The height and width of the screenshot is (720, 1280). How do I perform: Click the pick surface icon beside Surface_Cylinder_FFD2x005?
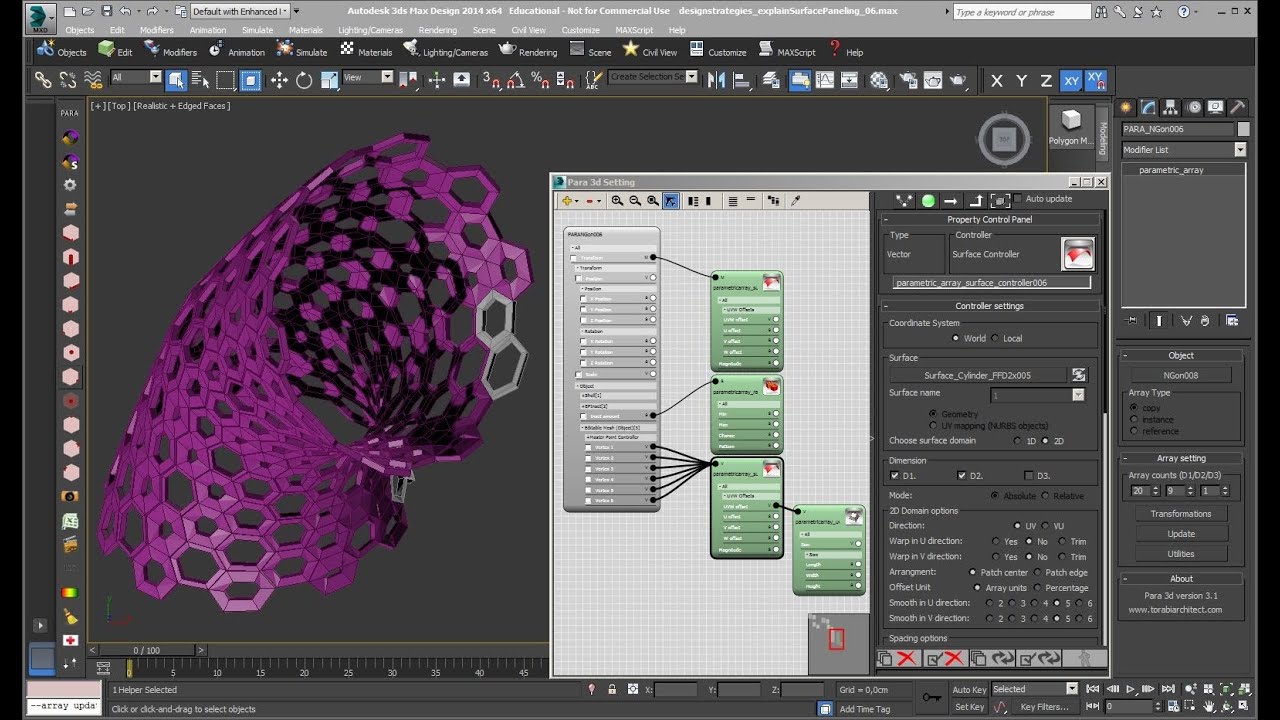pos(1079,375)
